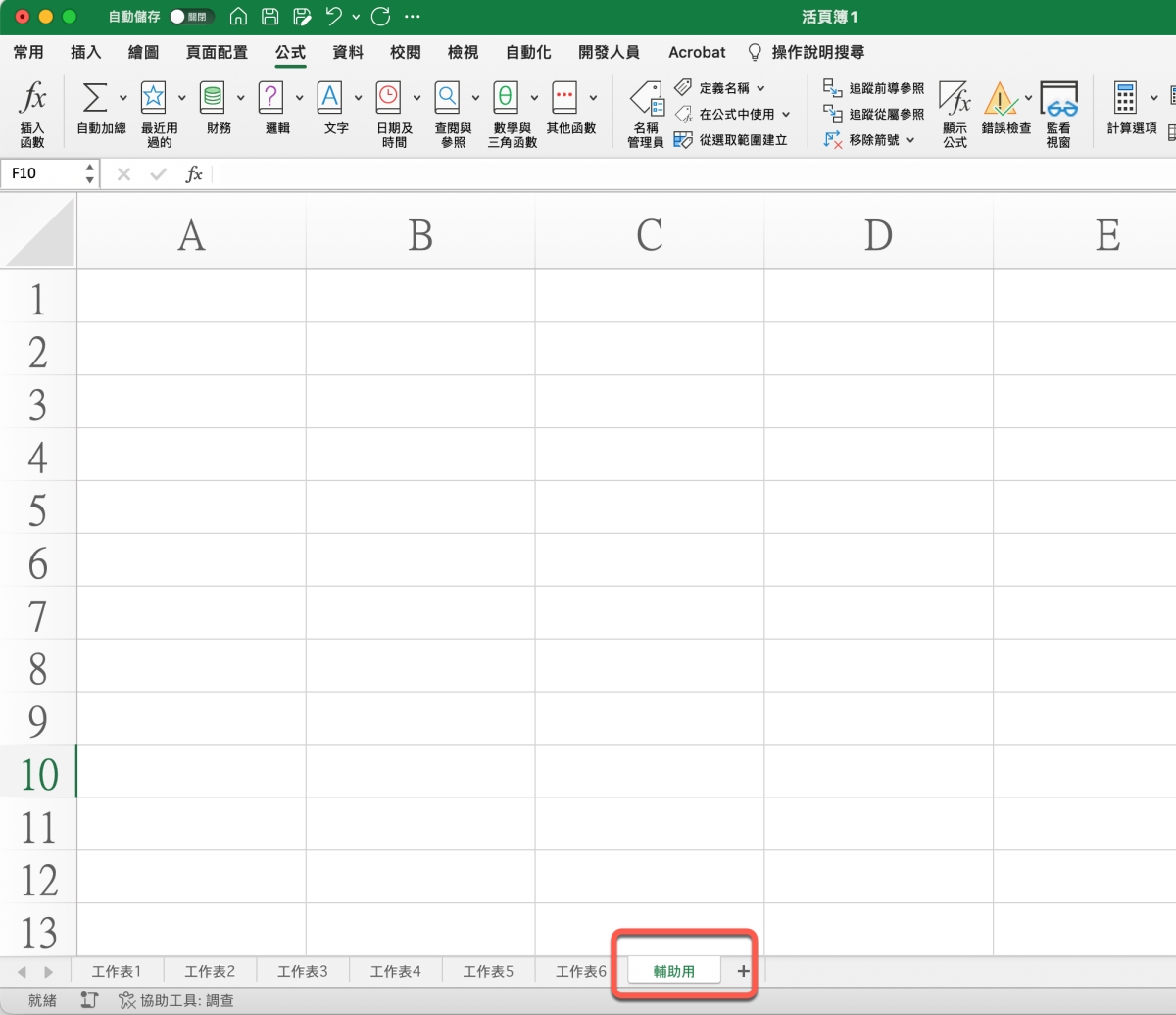Image resolution: width=1176 pixels, height=1015 pixels.
Task: Open 監看視窗 glasses icon
Action: (x=1059, y=98)
